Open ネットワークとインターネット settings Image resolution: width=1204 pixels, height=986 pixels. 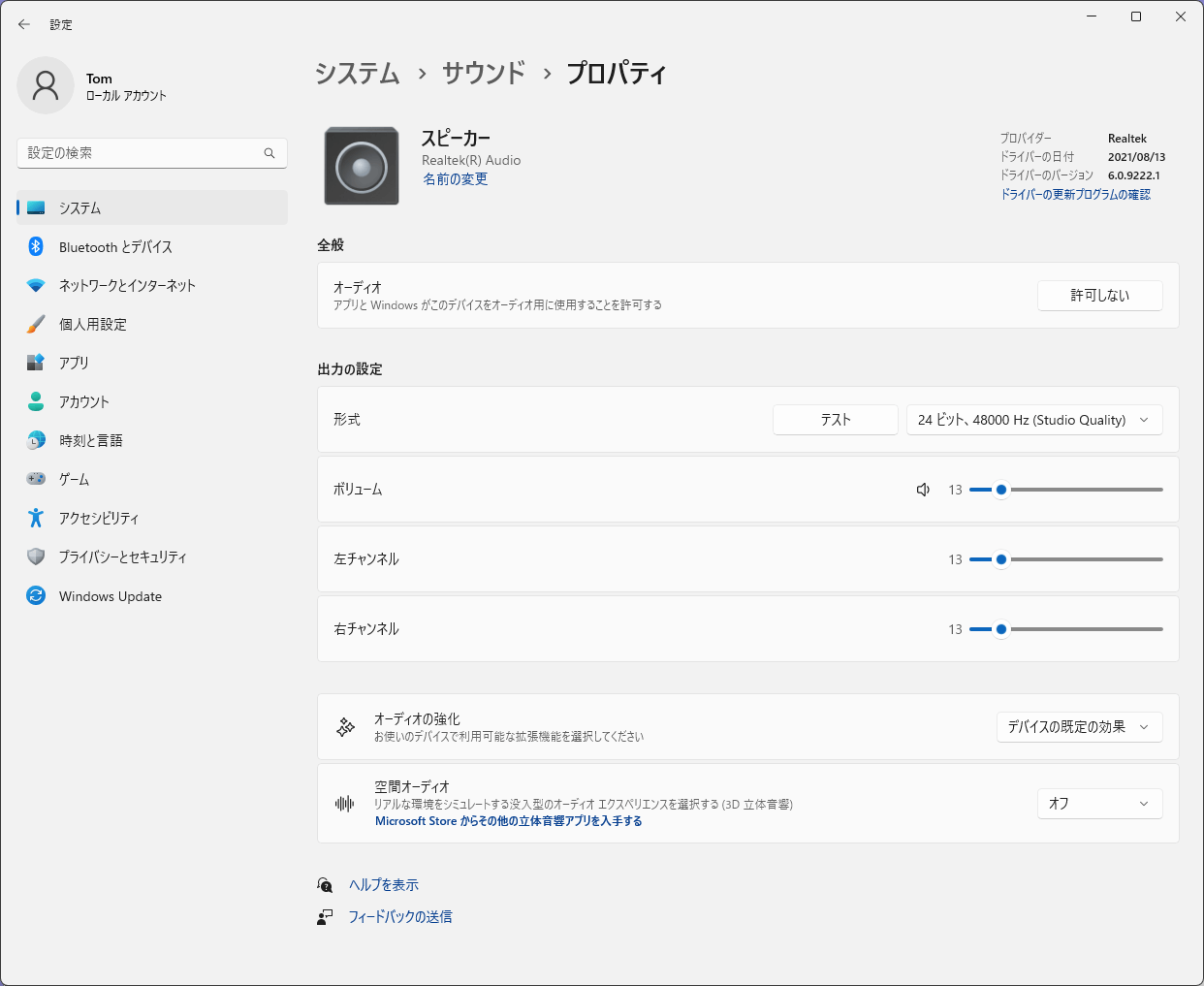pos(152,285)
